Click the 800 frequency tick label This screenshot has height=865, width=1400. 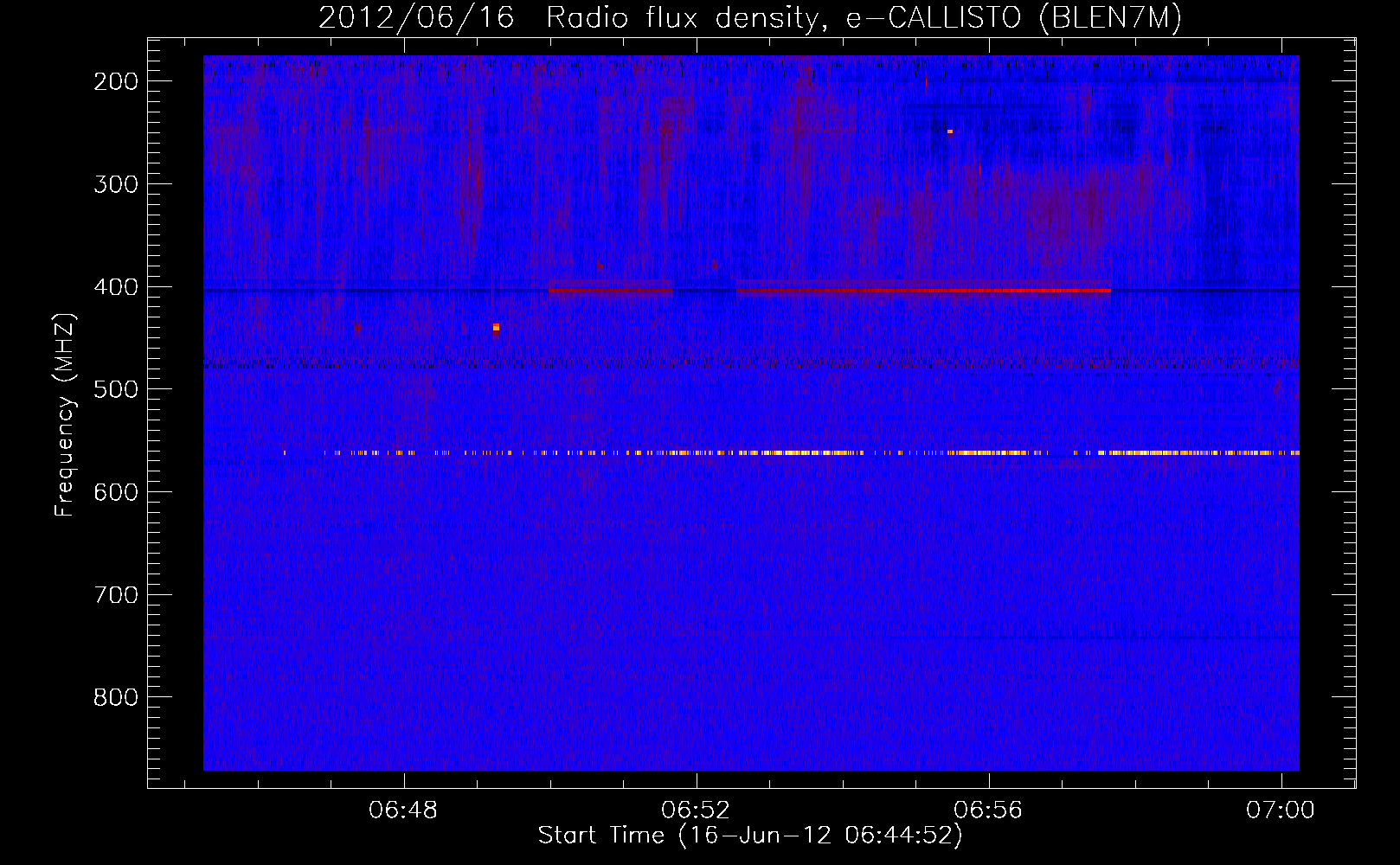click(116, 697)
